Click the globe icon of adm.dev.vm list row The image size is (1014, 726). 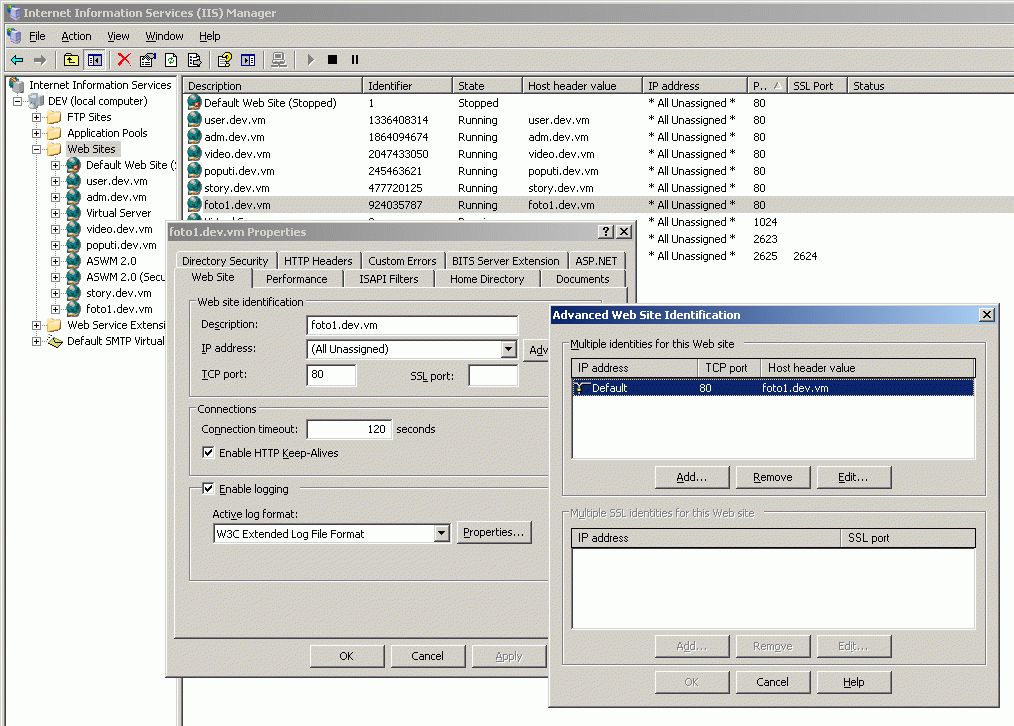[194, 136]
